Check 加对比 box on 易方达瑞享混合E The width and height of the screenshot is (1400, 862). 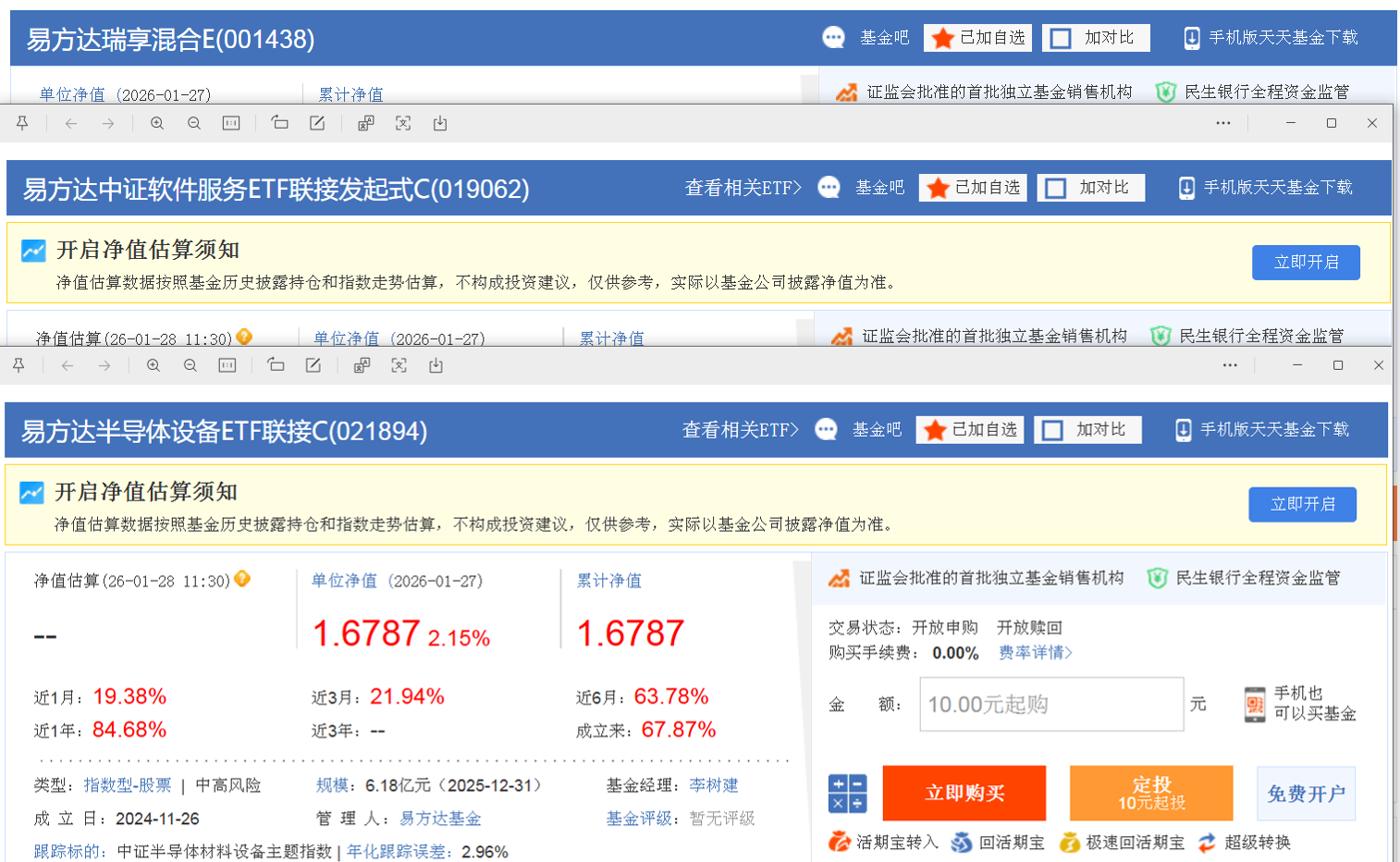[x=1061, y=38]
